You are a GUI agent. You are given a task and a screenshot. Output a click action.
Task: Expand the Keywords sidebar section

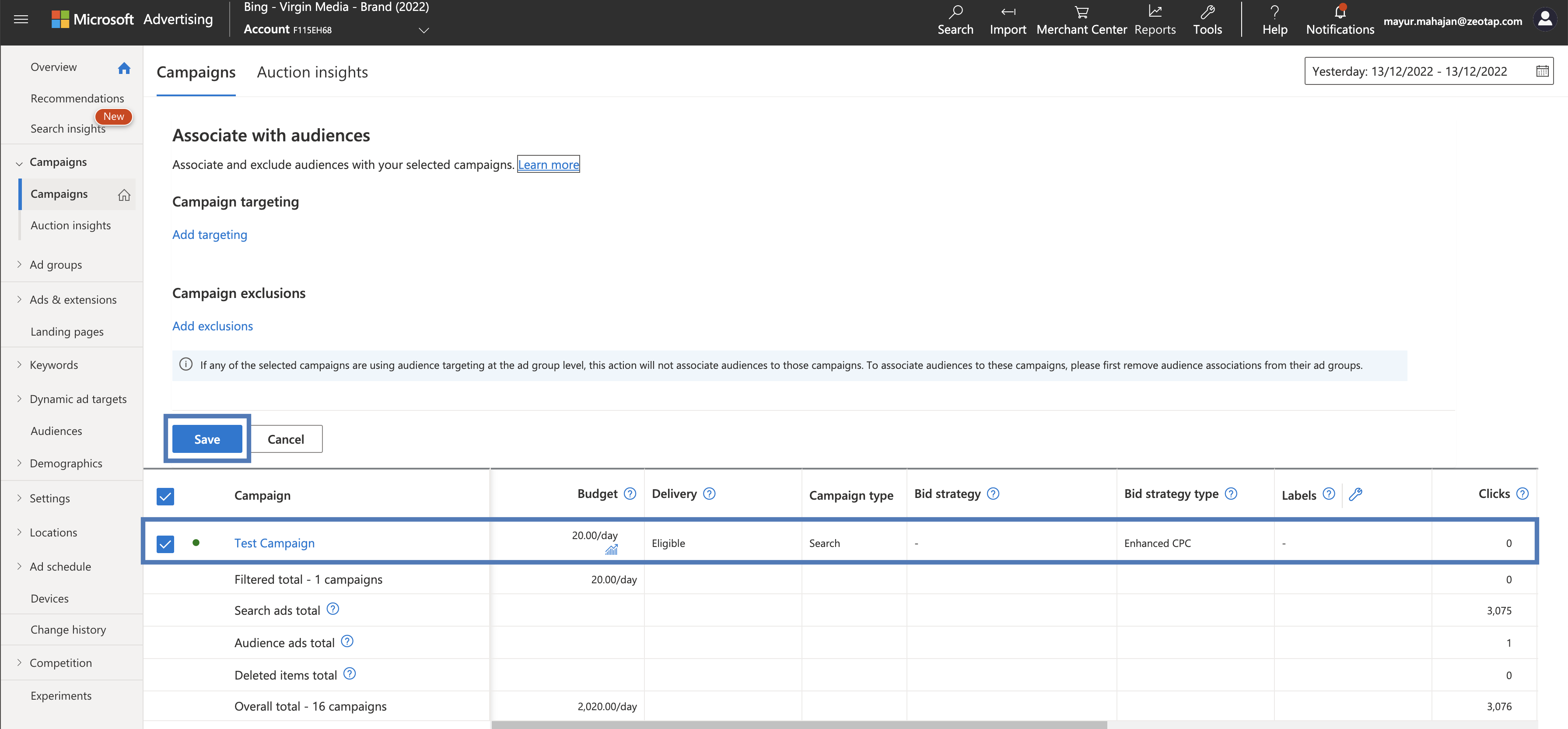(x=20, y=365)
